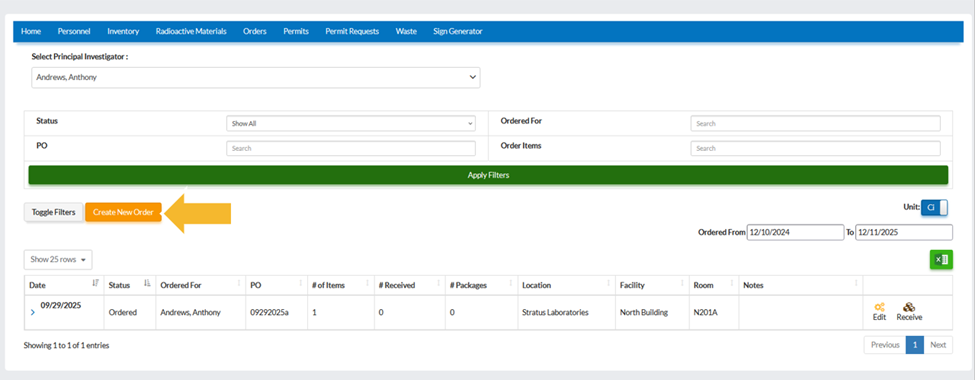
Task: Open Select Principal Investigator dropdown
Action: (x=256, y=78)
